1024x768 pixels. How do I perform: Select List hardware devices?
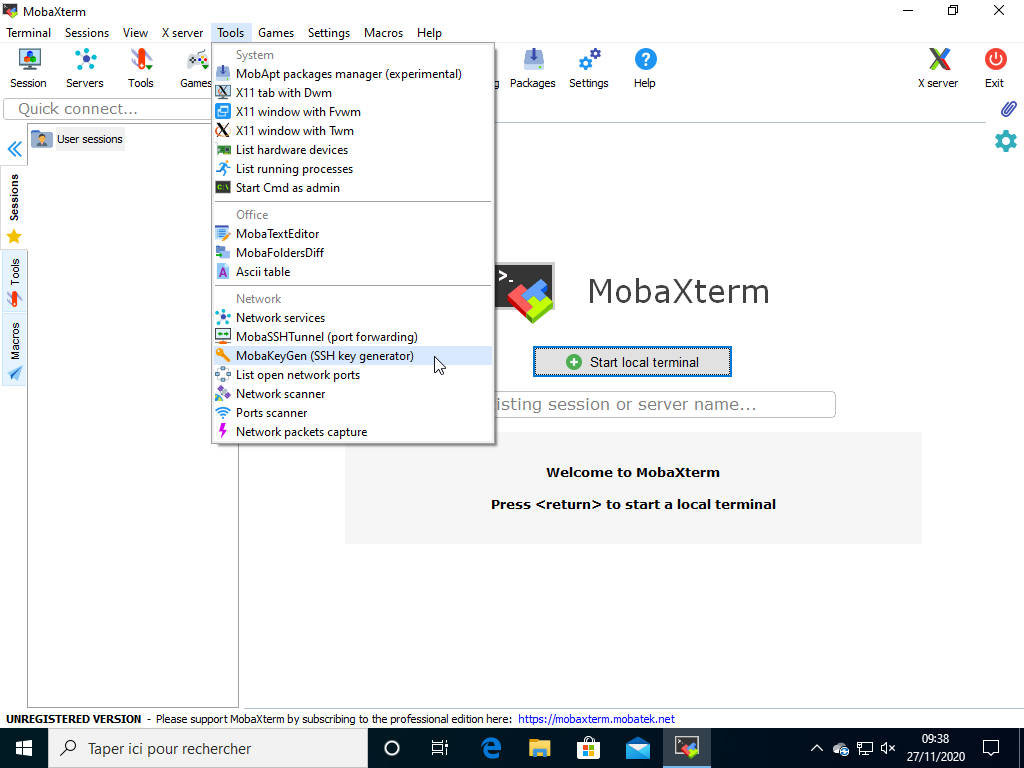pos(353,150)
